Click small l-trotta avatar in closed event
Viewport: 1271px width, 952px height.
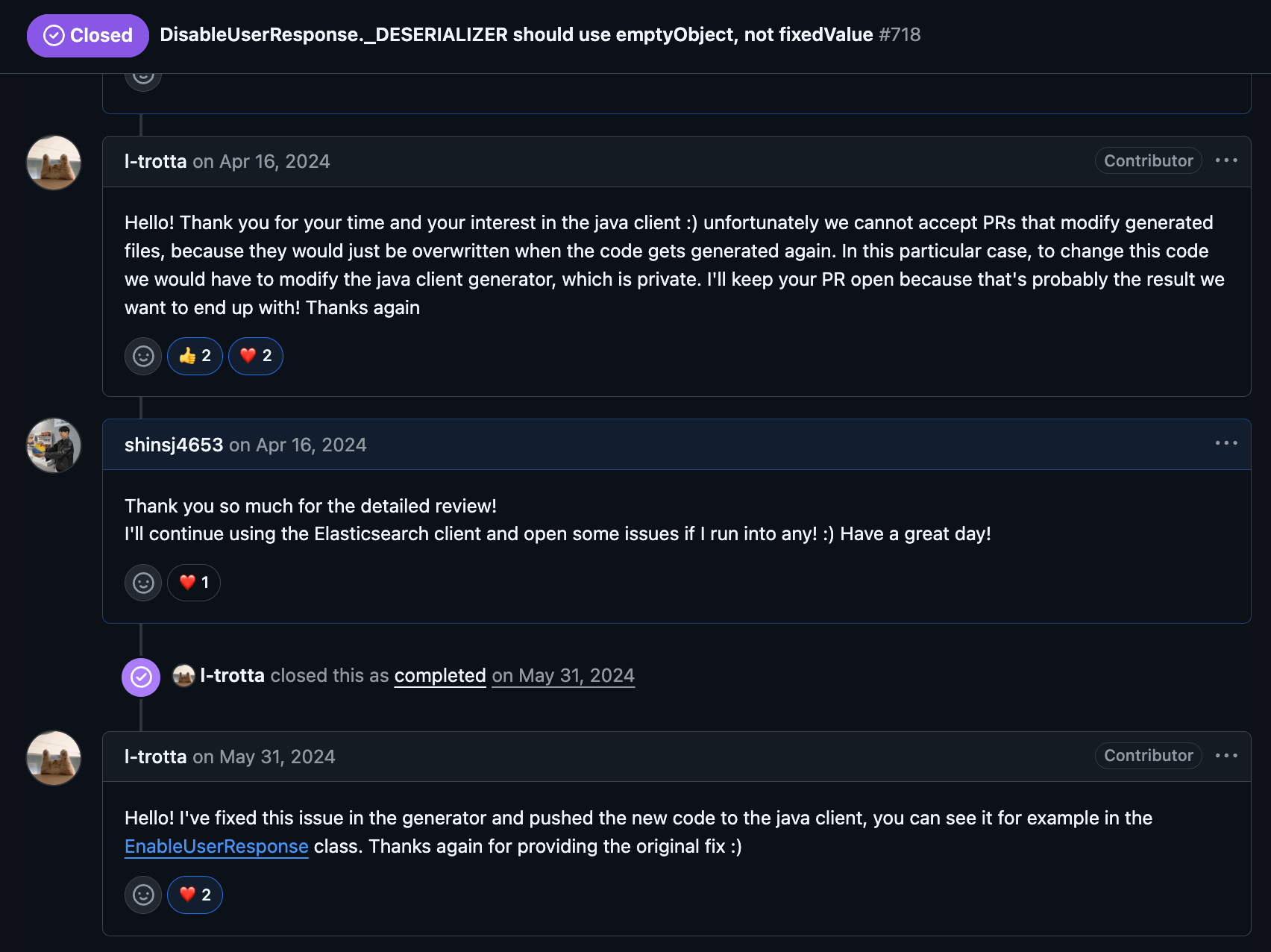(183, 676)
